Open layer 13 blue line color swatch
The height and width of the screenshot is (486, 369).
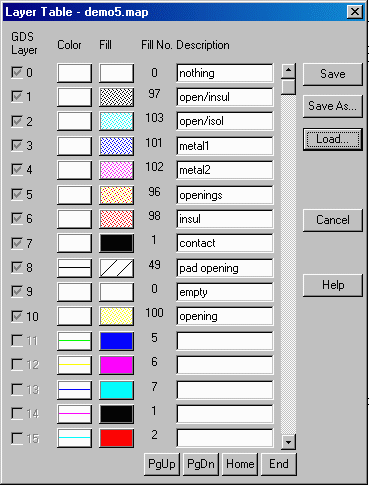[x=74, y=390]
